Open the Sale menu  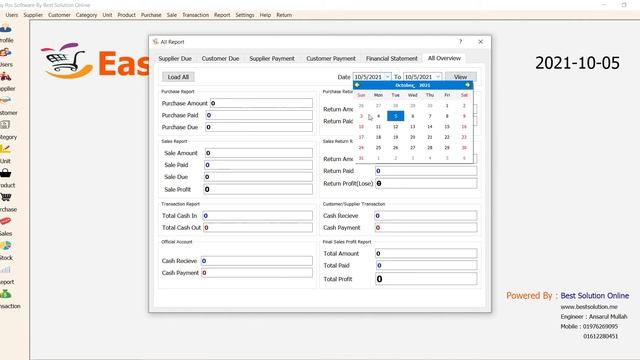[172, 15]
